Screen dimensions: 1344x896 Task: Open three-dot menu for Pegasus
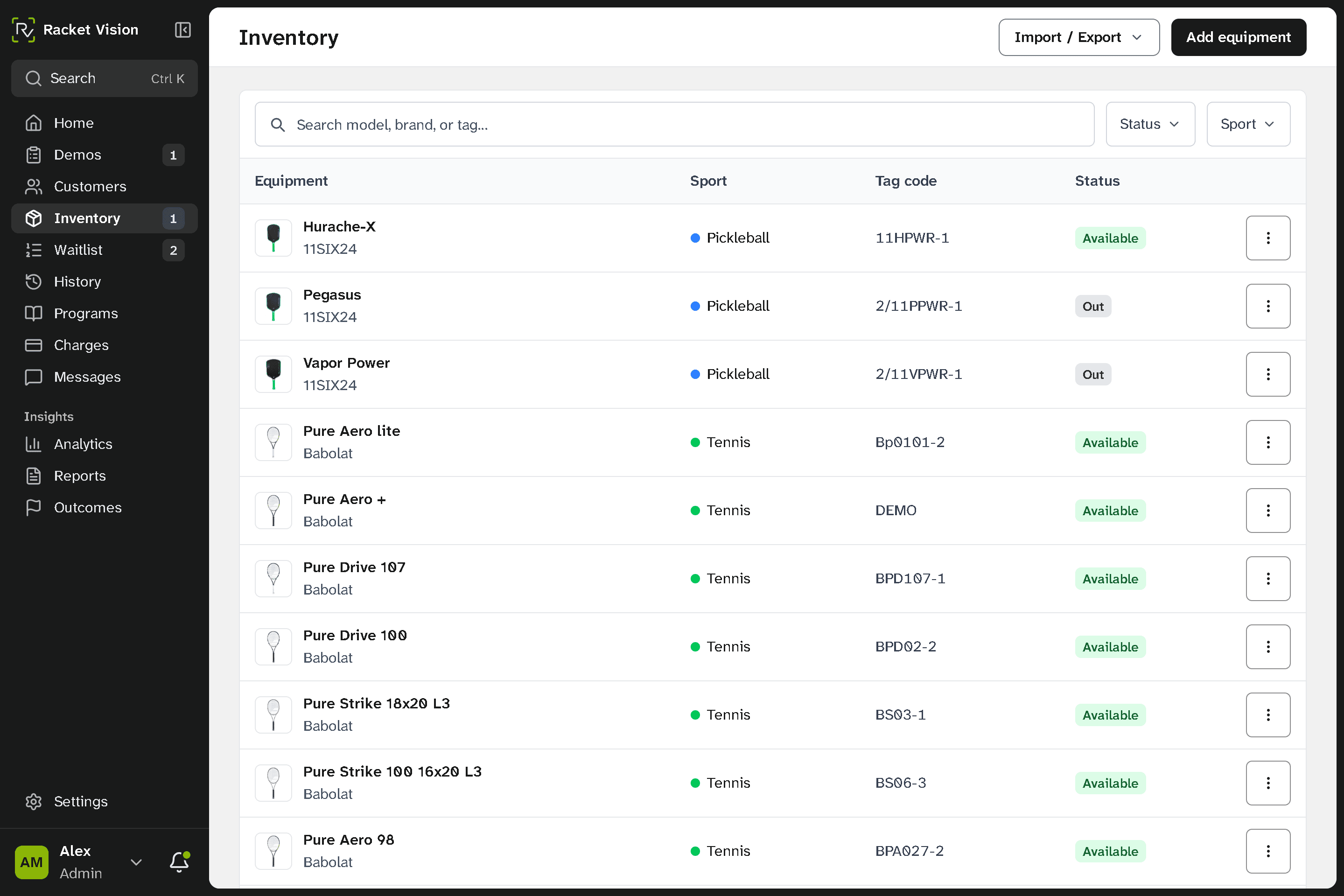click(x=1268, y=306)
